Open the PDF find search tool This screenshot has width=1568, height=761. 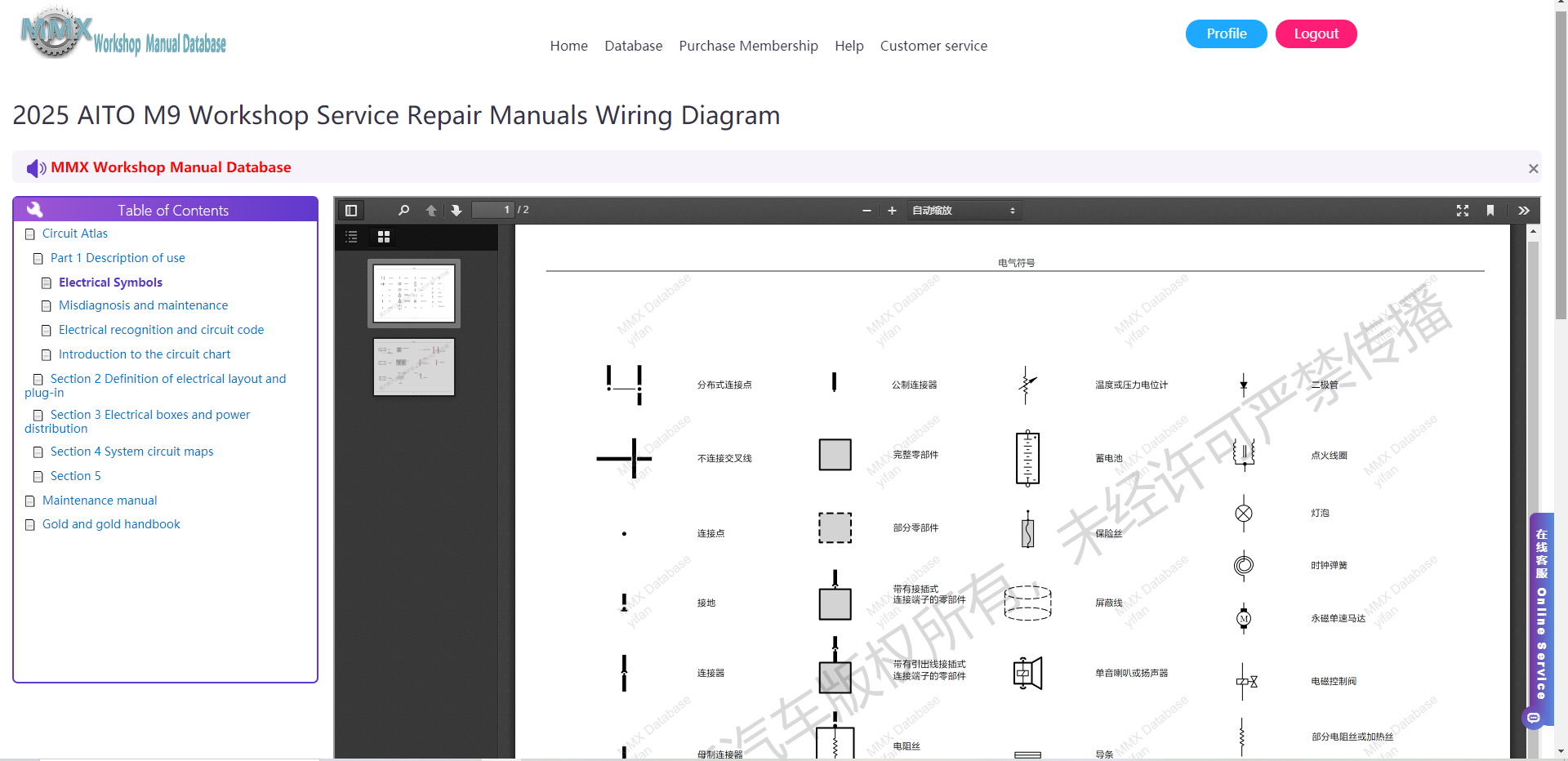click(403, 211)
